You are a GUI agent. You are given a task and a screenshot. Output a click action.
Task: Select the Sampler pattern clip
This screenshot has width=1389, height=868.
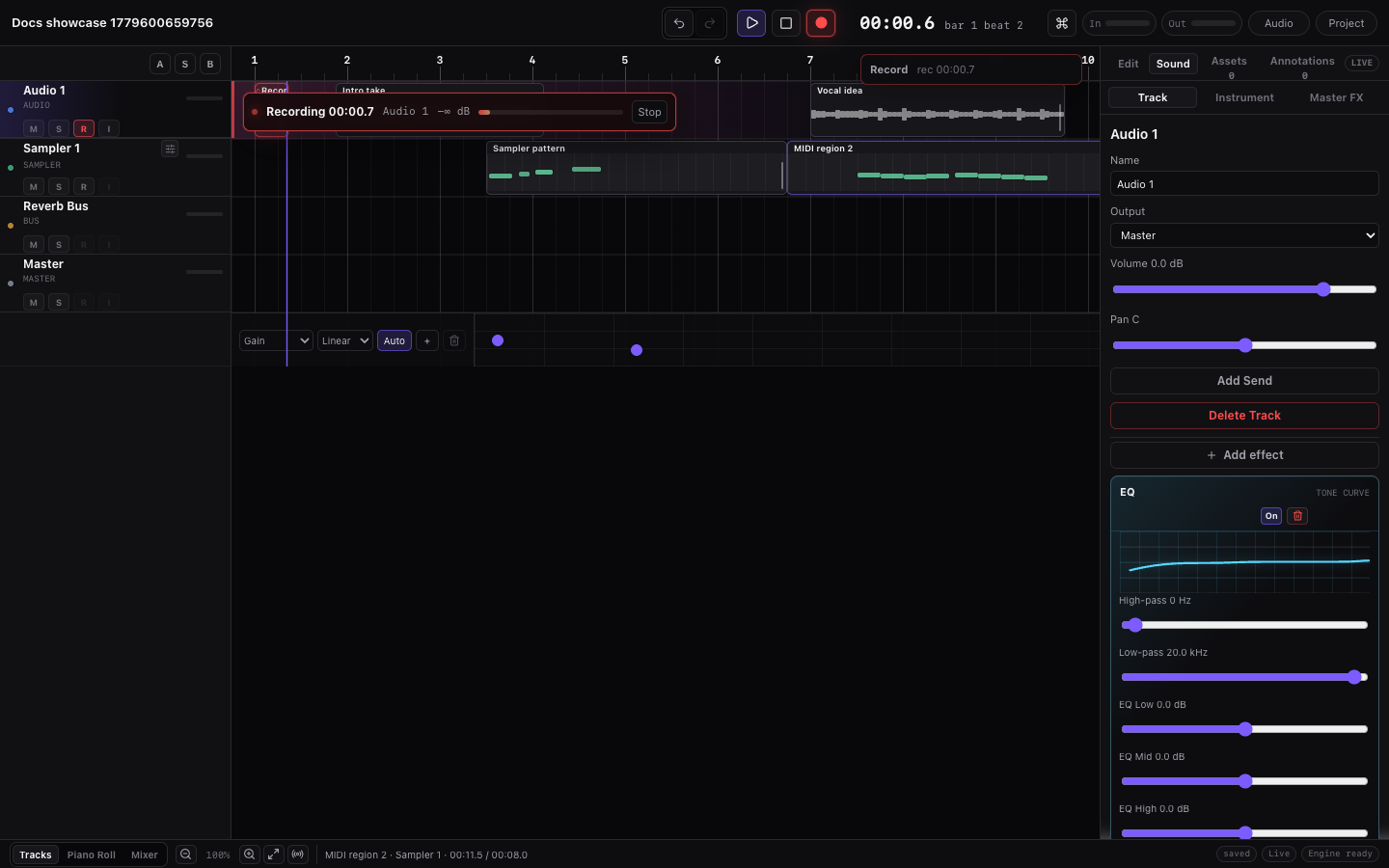637,168
